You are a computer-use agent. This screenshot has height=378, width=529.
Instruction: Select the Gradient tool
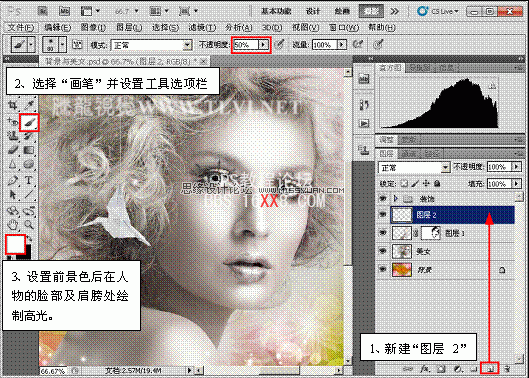[29, 150]
